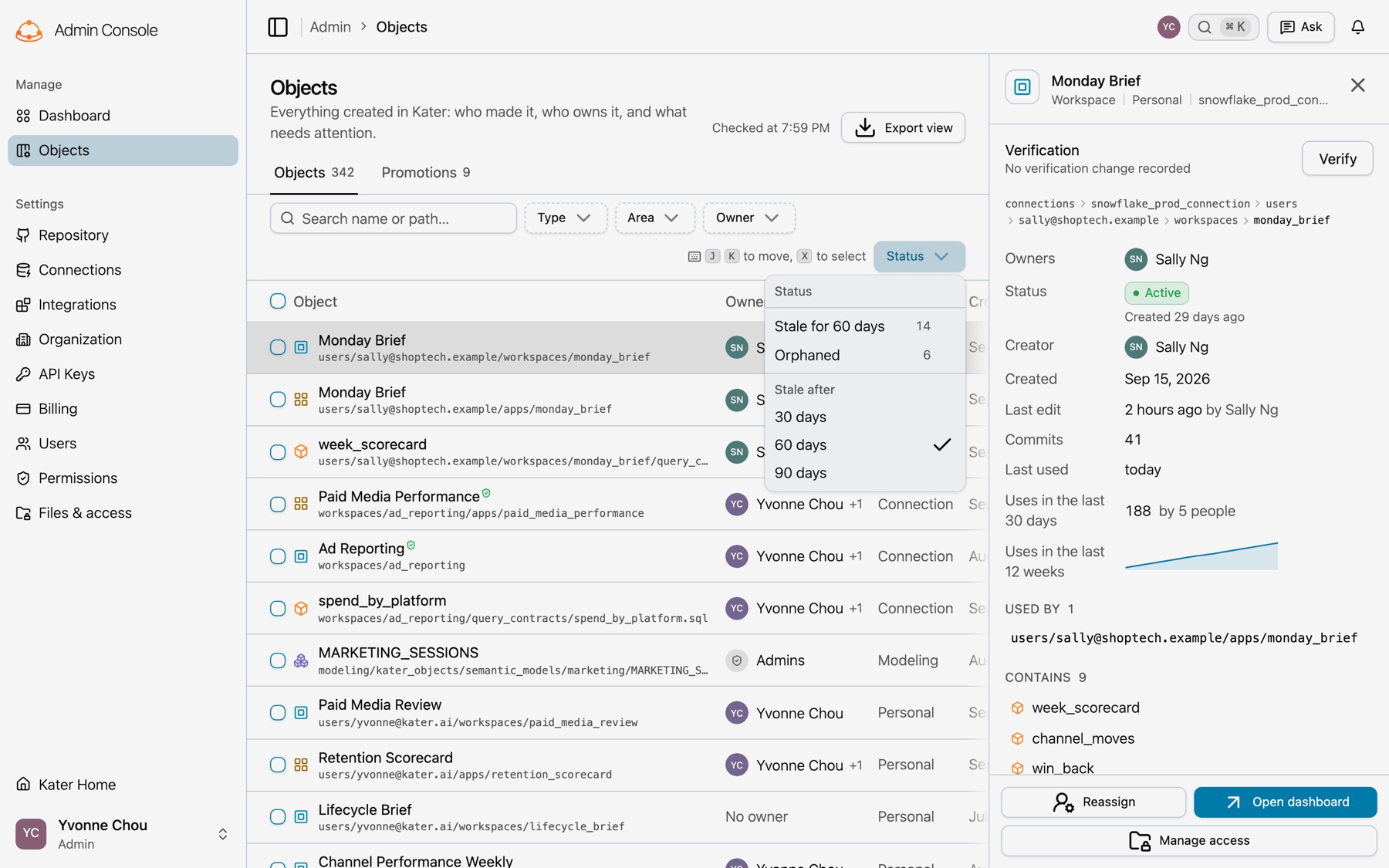This screenshot has height=868, width=1389.
Task: Click Reassign button
Action: click(1093, 802)
